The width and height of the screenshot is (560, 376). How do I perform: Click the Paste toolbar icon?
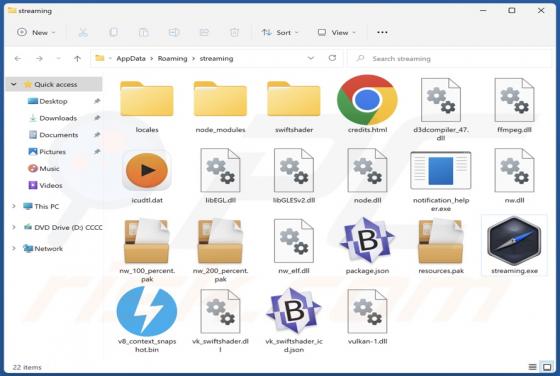coord(144,32)
